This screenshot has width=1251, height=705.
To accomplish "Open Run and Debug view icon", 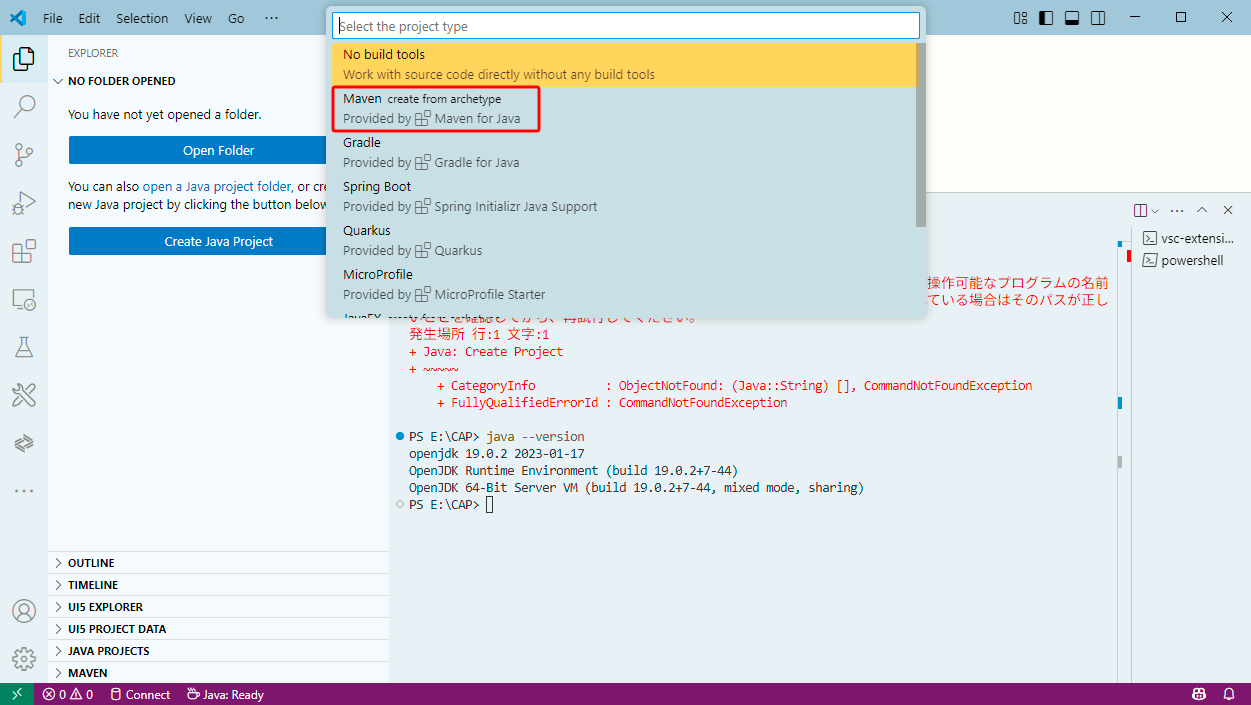I will (x=24, y=202).
